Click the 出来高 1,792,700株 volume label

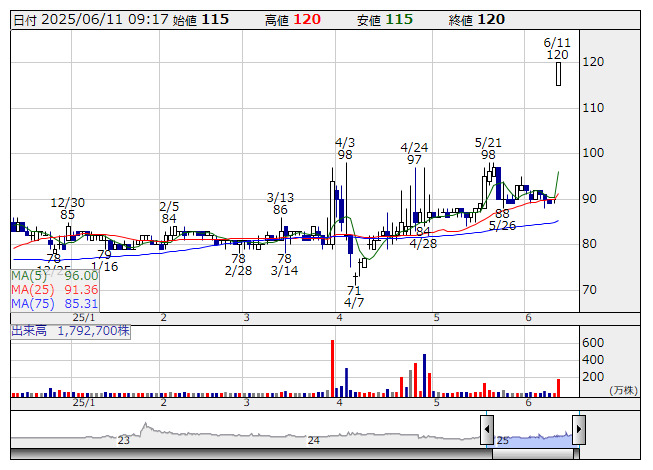click(70, 331)
